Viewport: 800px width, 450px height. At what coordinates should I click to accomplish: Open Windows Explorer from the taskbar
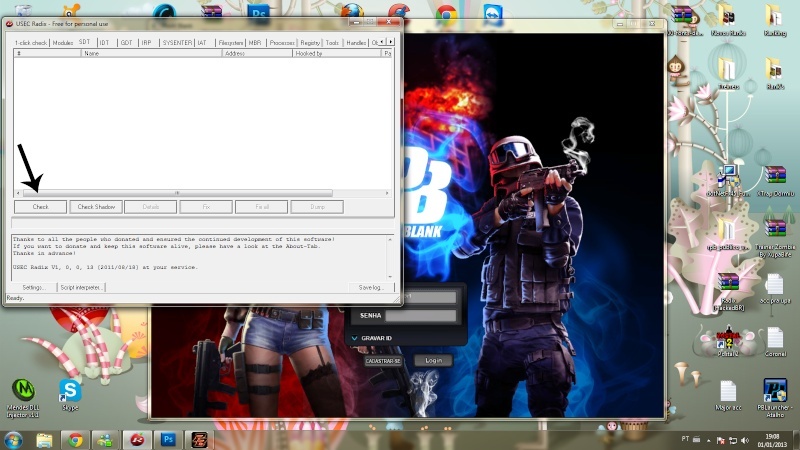(x=44, y=440)
